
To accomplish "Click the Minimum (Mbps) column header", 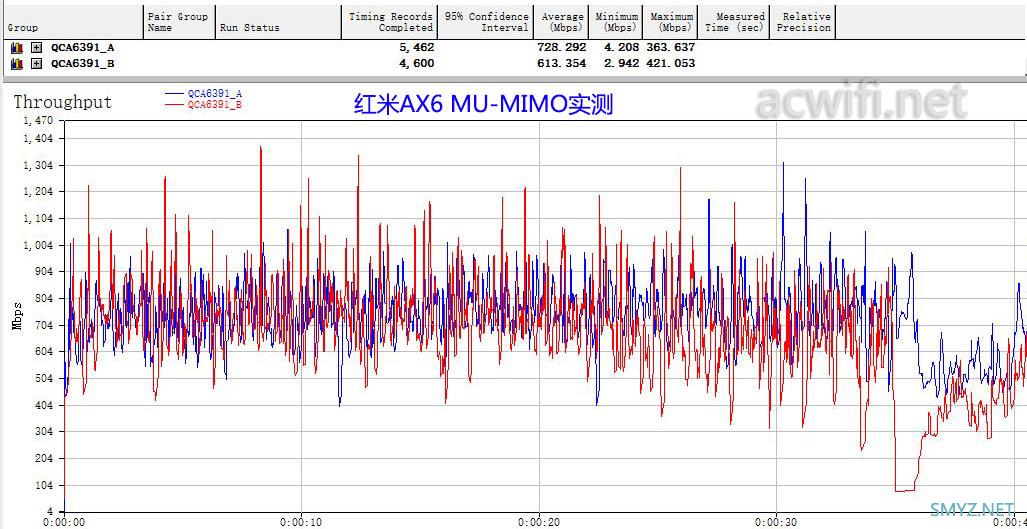I will (617, 22).
